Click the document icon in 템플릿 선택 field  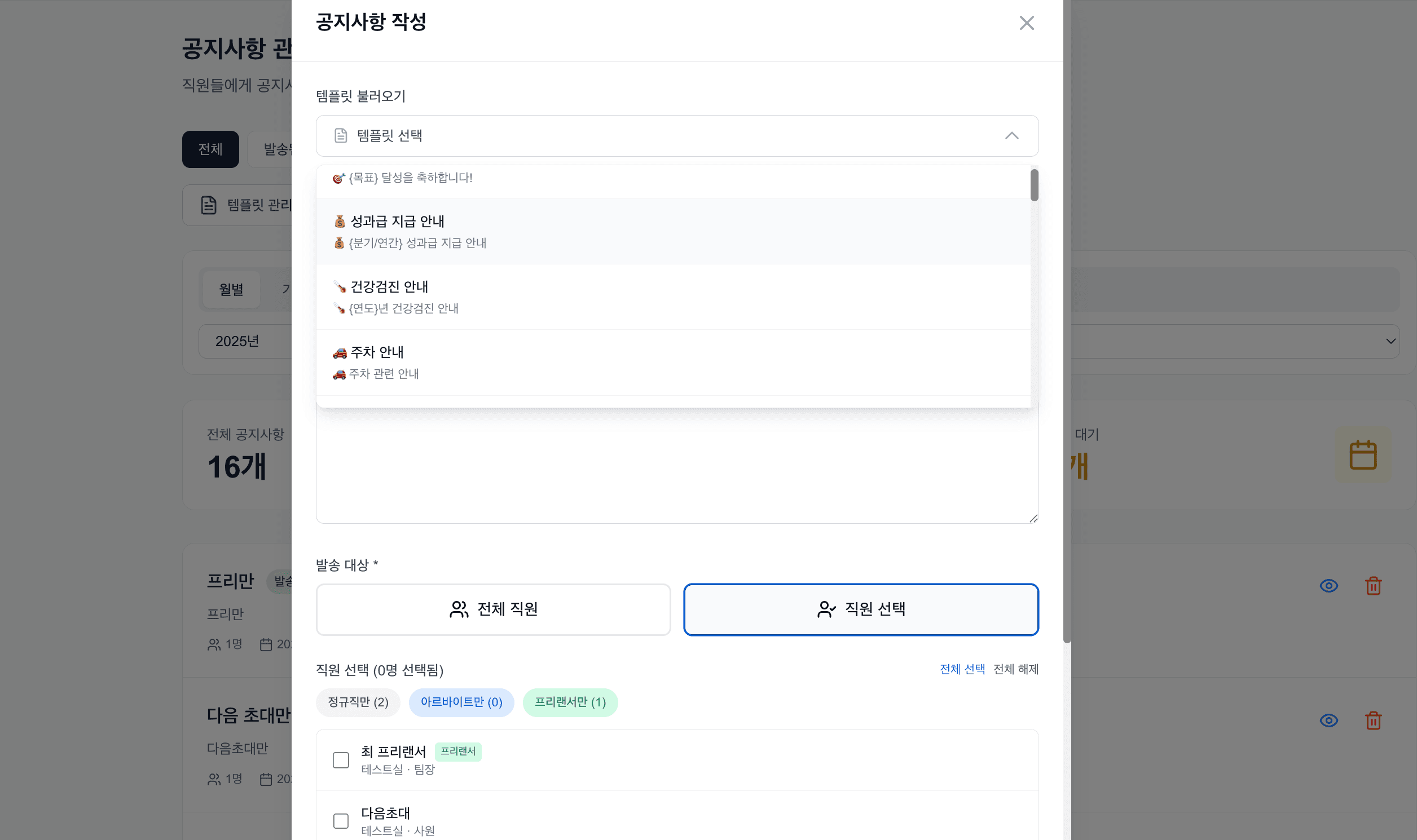(340, 135)
